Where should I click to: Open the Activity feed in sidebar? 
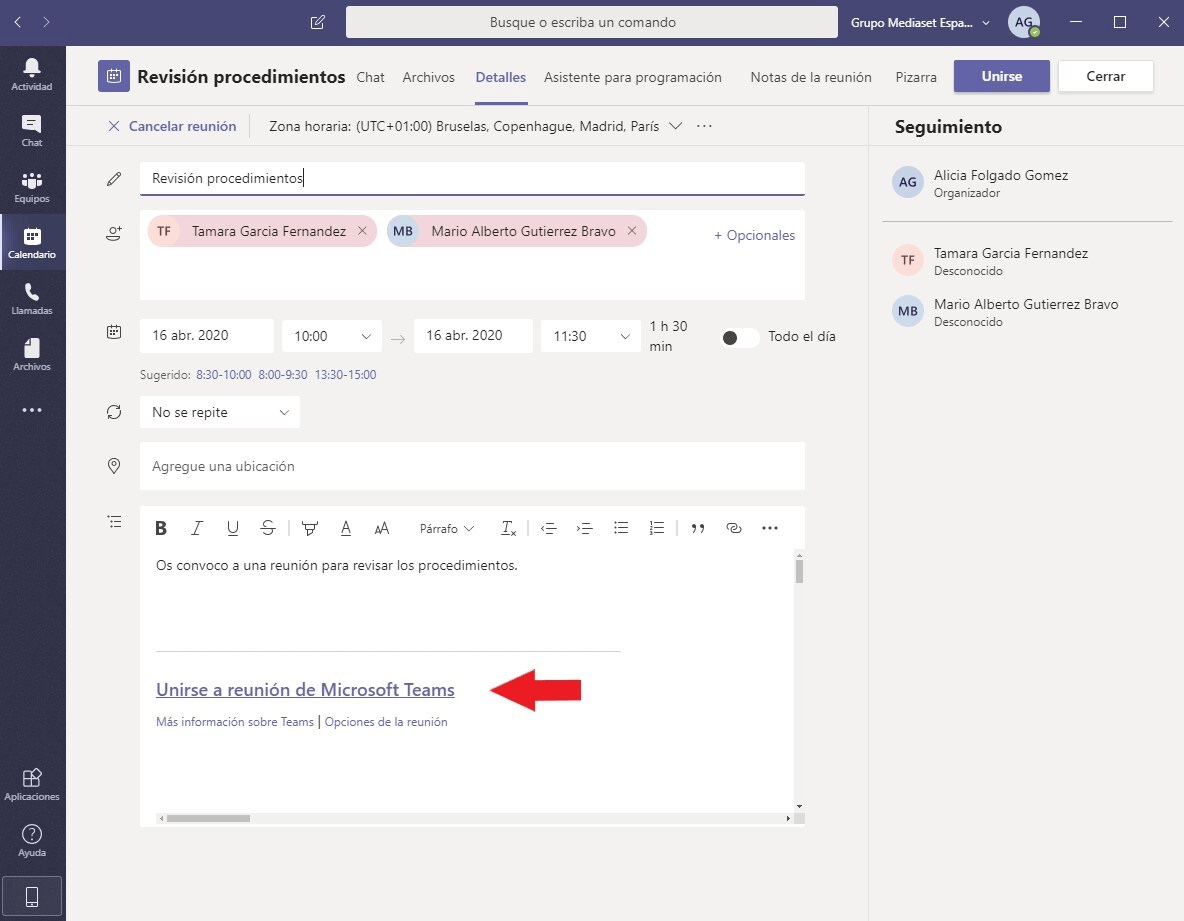click(32, 74)
